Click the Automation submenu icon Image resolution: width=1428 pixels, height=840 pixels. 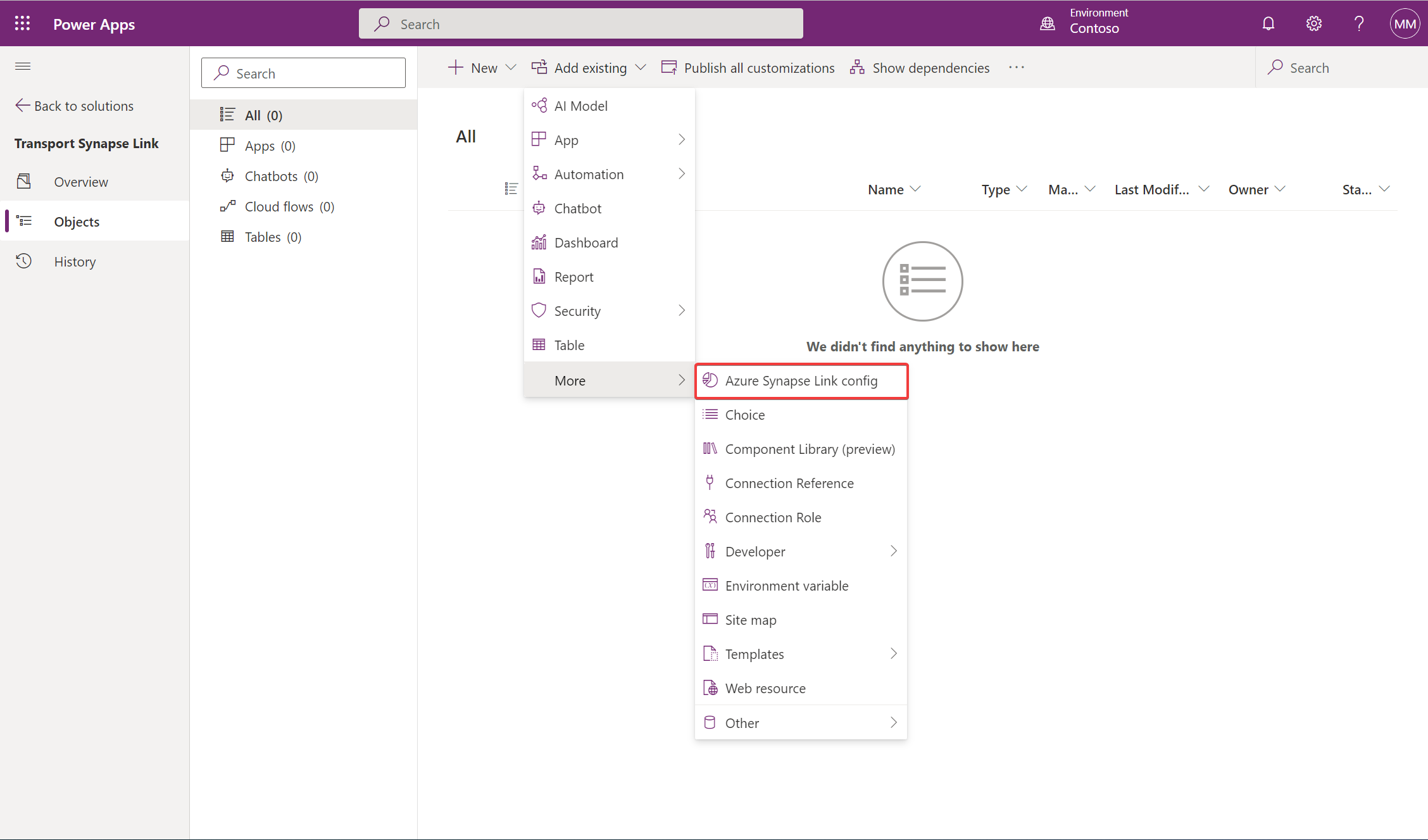681,173
